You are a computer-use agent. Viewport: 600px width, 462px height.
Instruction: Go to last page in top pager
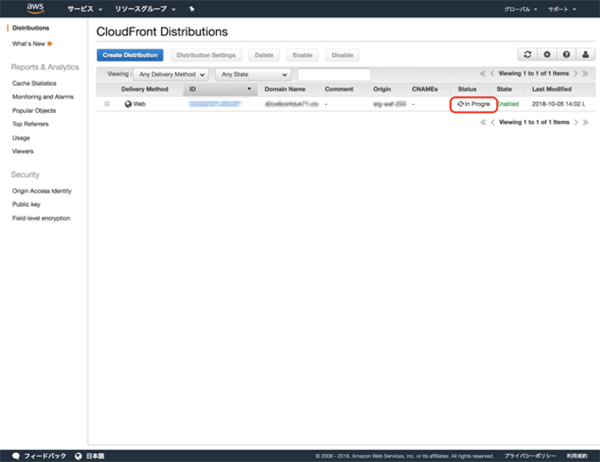(x=585, y=73)
